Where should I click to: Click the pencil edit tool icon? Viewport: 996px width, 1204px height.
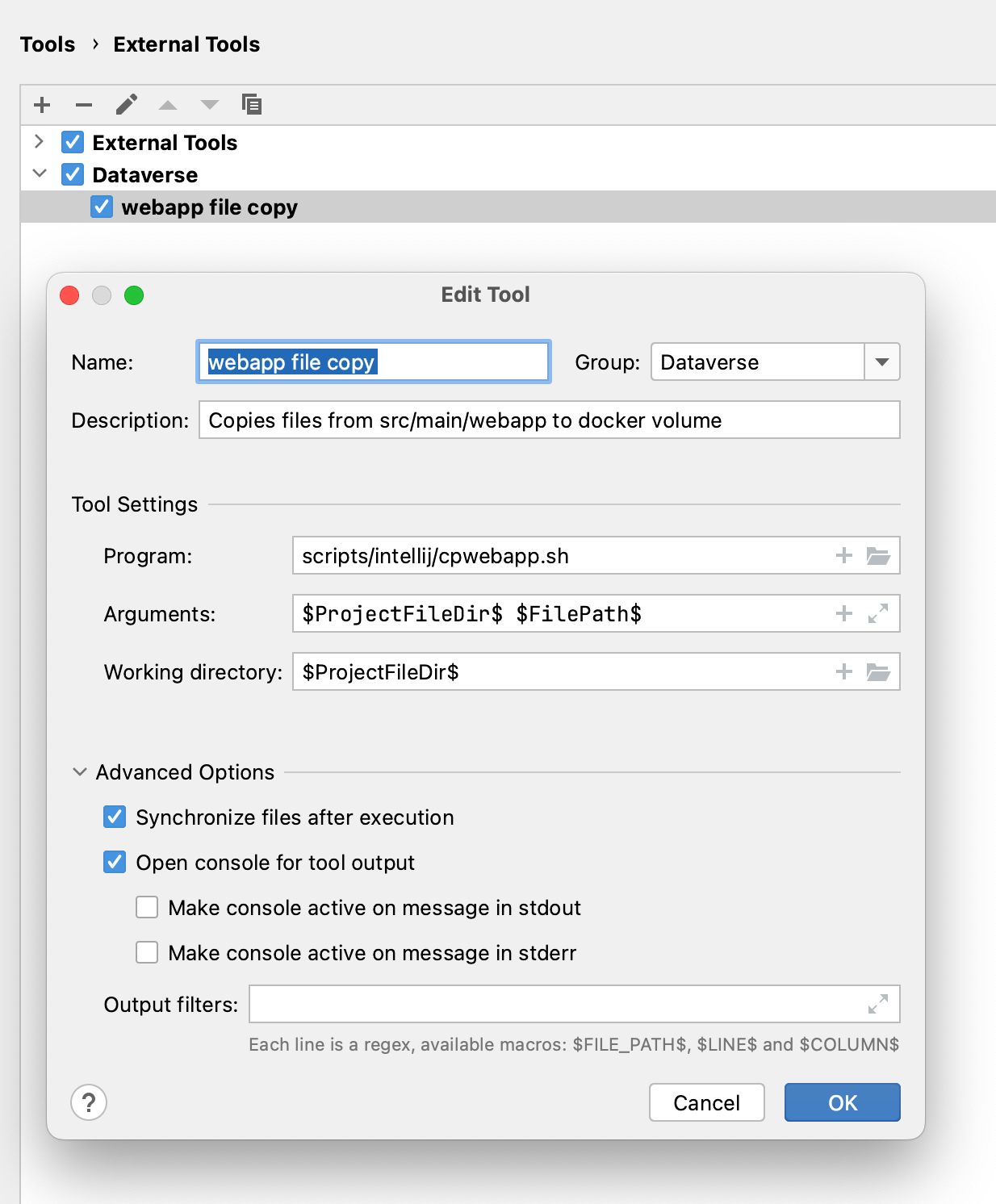(x=127, y=105)
